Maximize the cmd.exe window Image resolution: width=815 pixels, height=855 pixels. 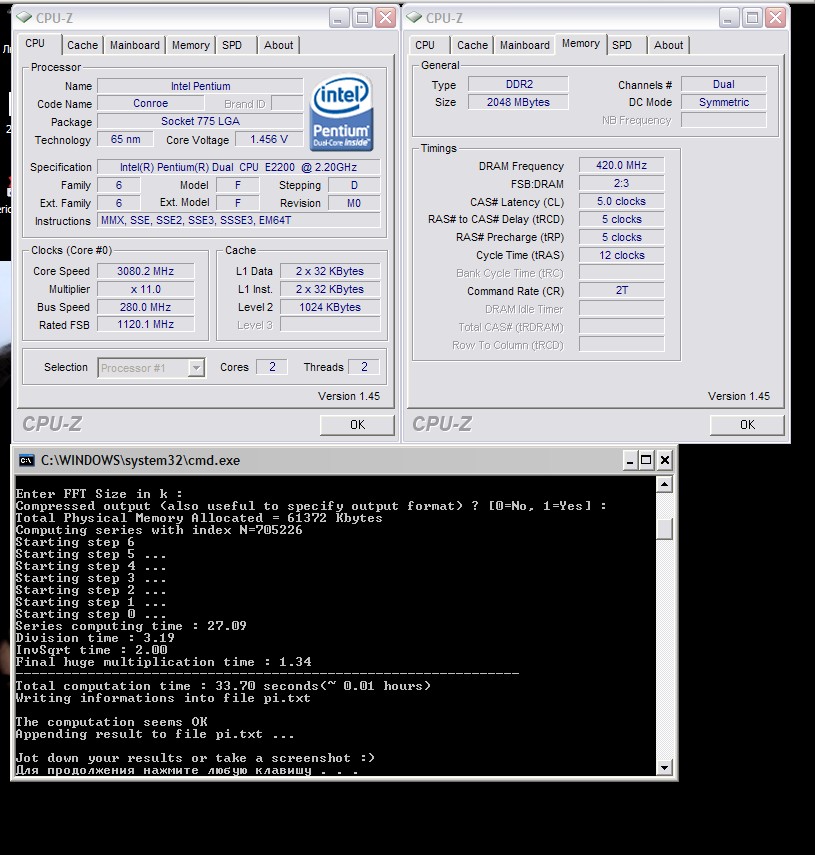[x=647, y=461]
